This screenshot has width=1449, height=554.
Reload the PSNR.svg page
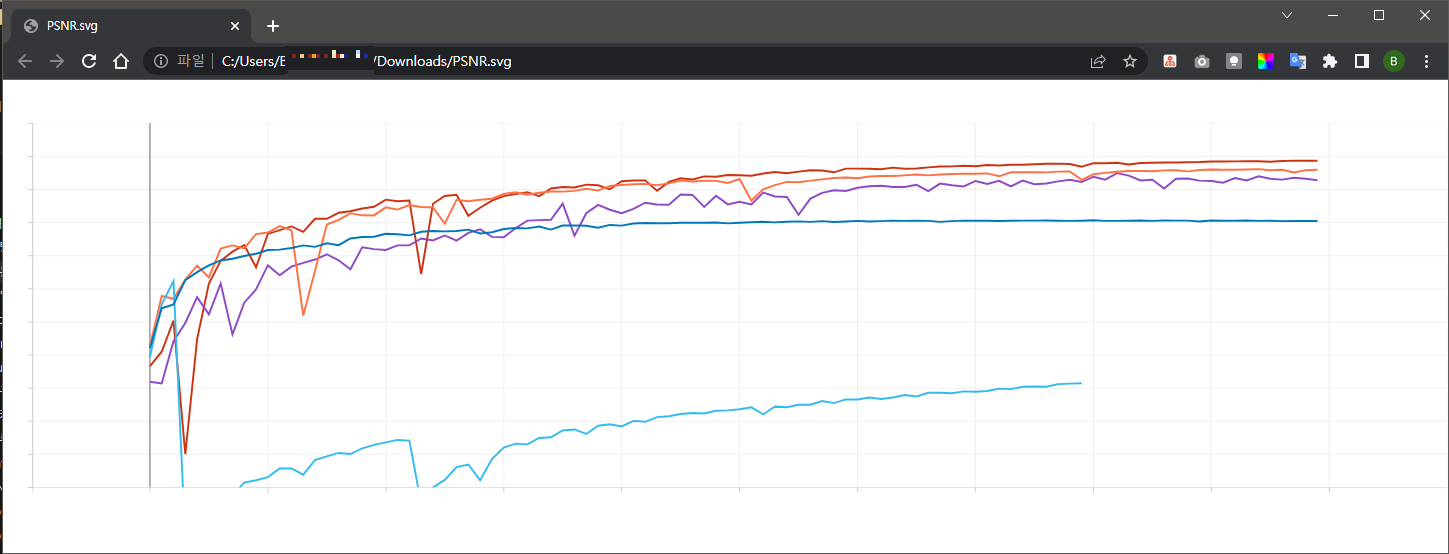pos(89,61)
